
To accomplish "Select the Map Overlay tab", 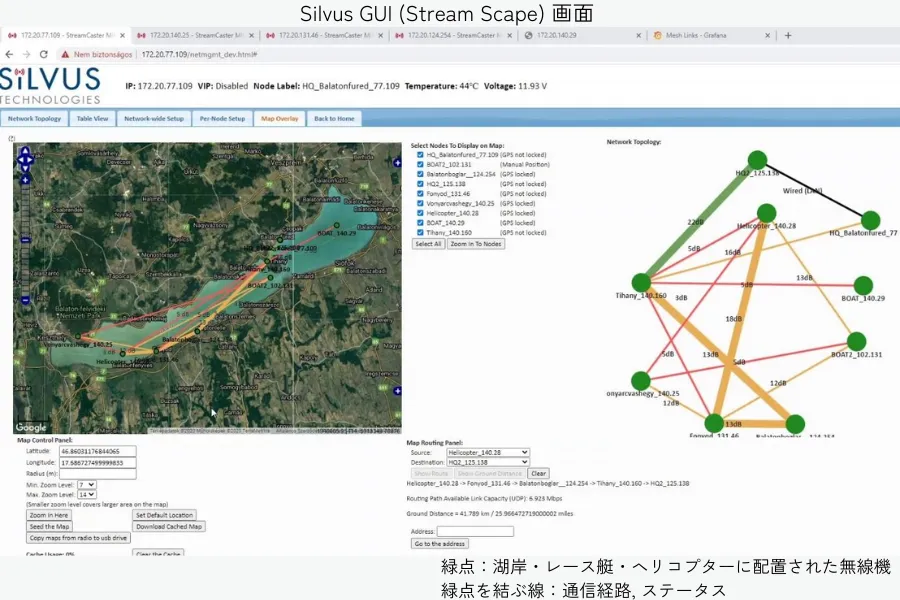I will [x=280, y=119].
